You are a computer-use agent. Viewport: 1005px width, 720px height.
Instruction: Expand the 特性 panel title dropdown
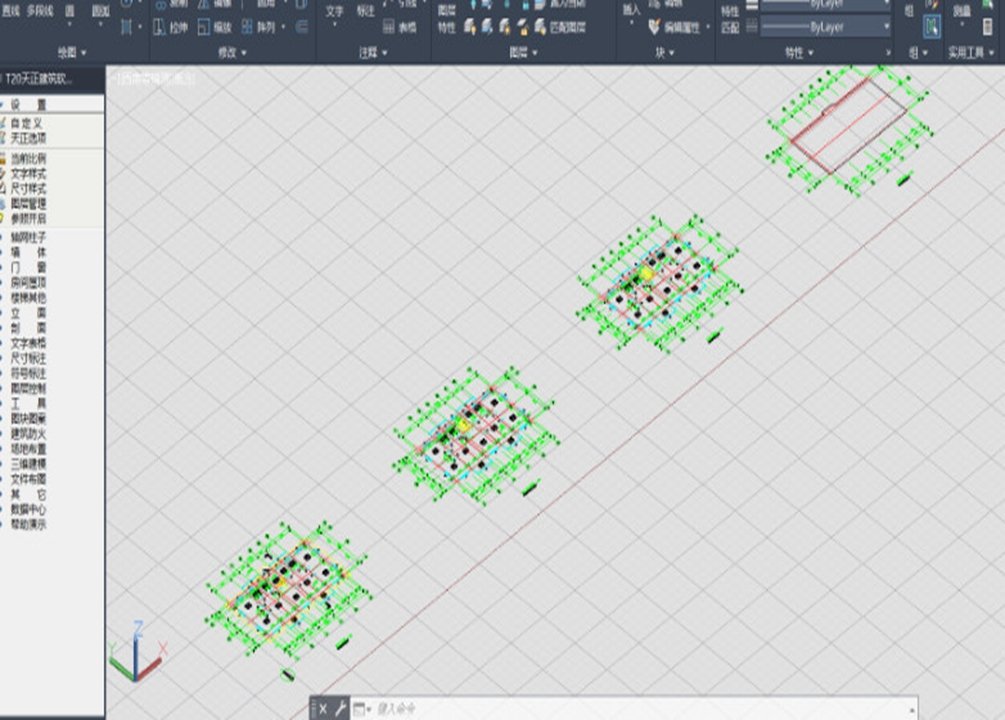pyautogui.click(x=799, y=53)
